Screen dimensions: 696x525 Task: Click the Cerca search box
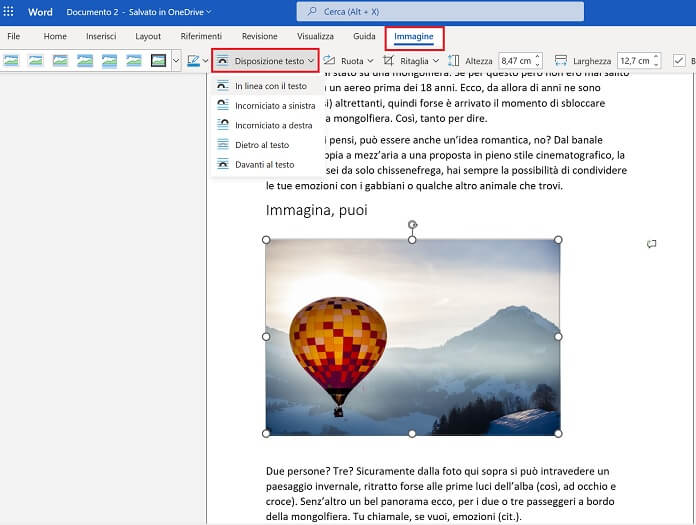click(x=440, y=12)
